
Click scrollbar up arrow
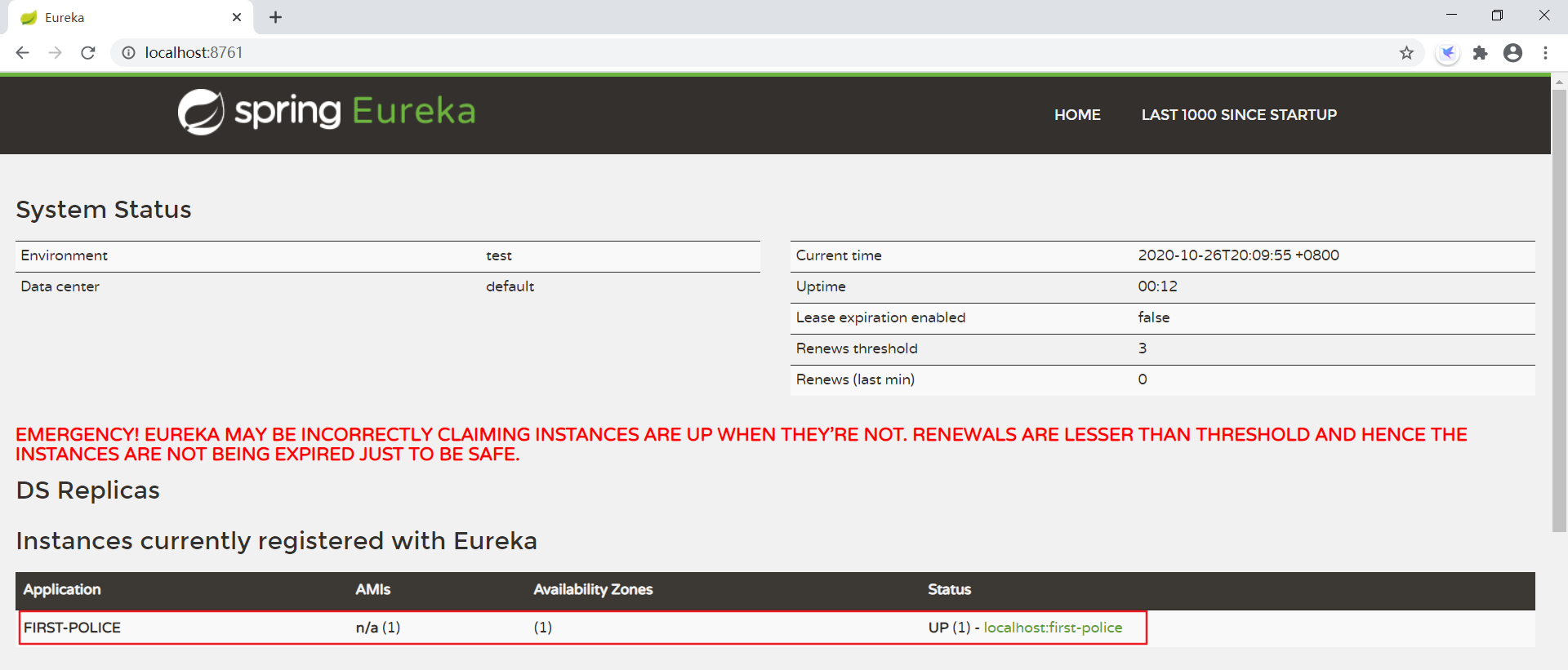click(x=1559, y=82)
